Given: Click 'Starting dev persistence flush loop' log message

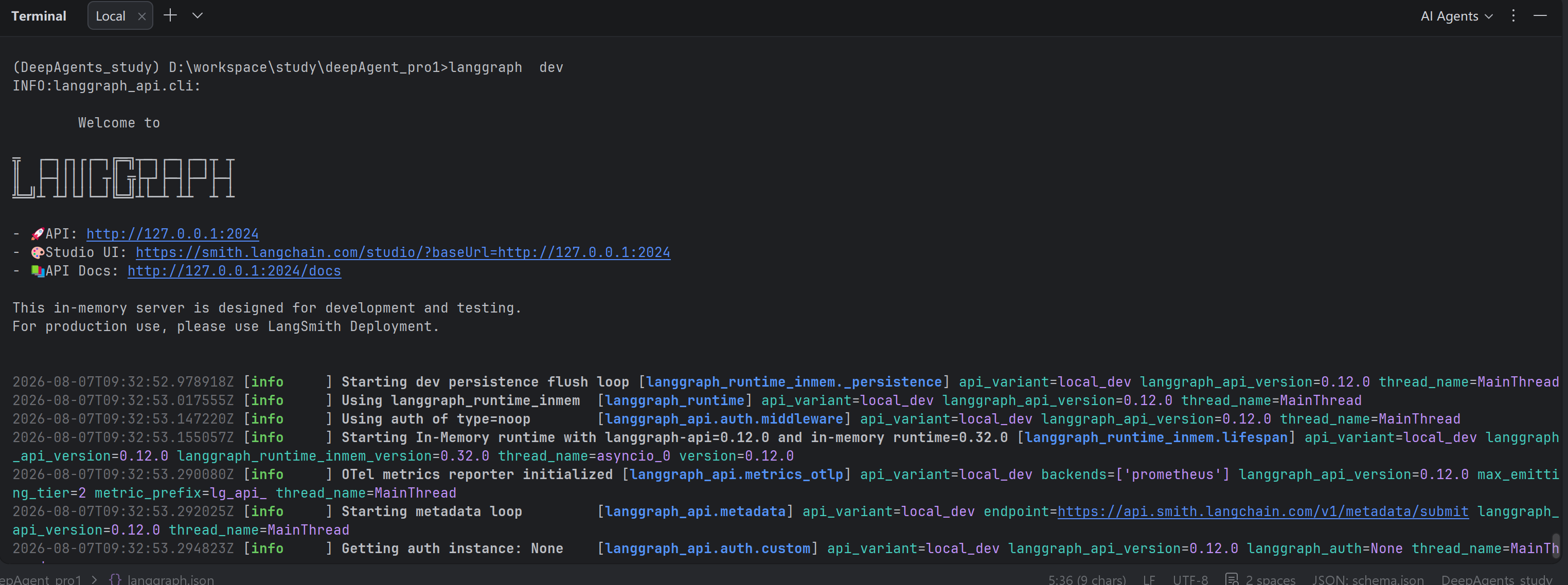Looking at the screenshot, I should point(485,382).
